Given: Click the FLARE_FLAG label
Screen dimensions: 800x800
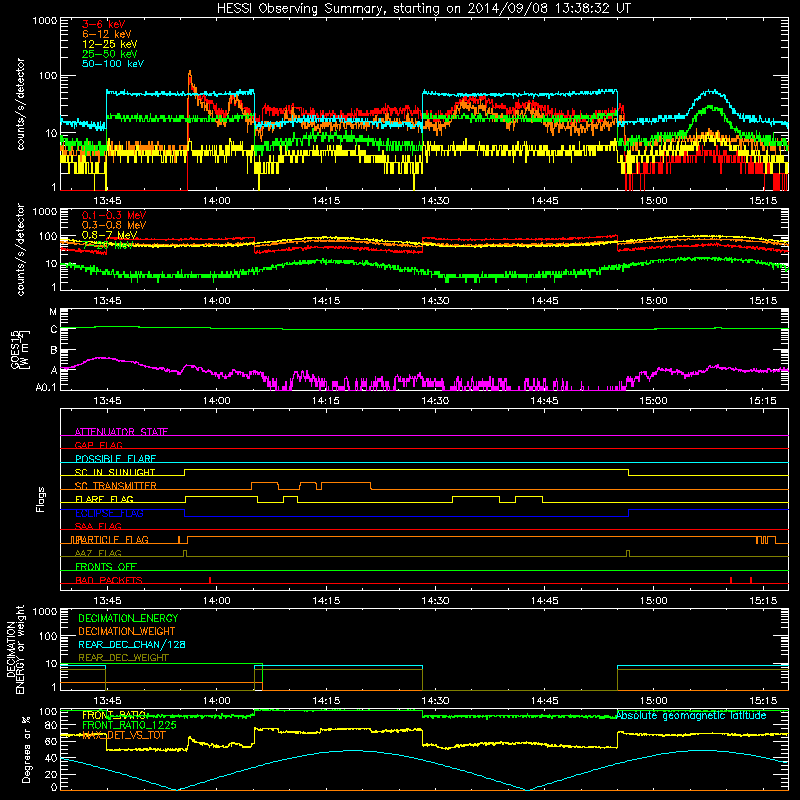Looking at the screenshot, I should pos(104,499).
